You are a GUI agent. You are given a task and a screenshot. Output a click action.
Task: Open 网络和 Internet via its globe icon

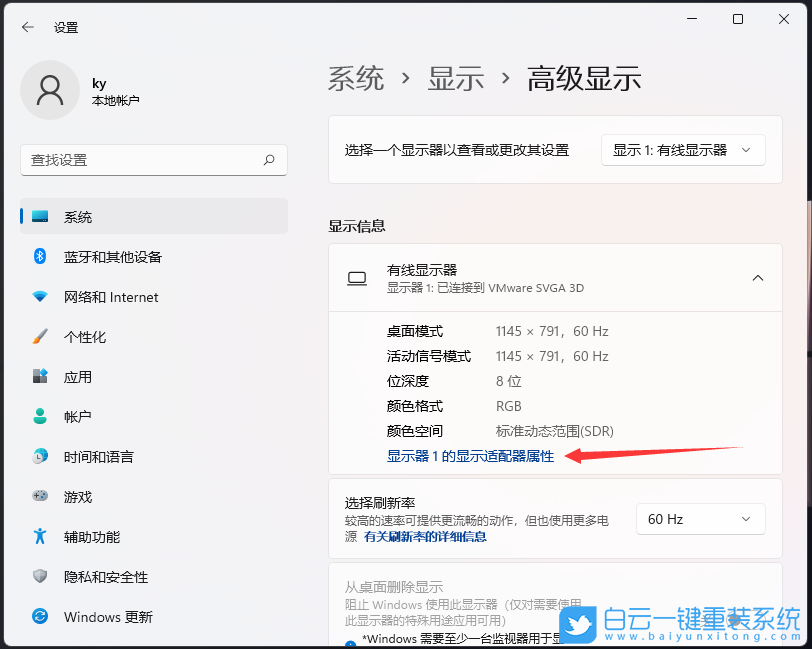tap(40, 297)
